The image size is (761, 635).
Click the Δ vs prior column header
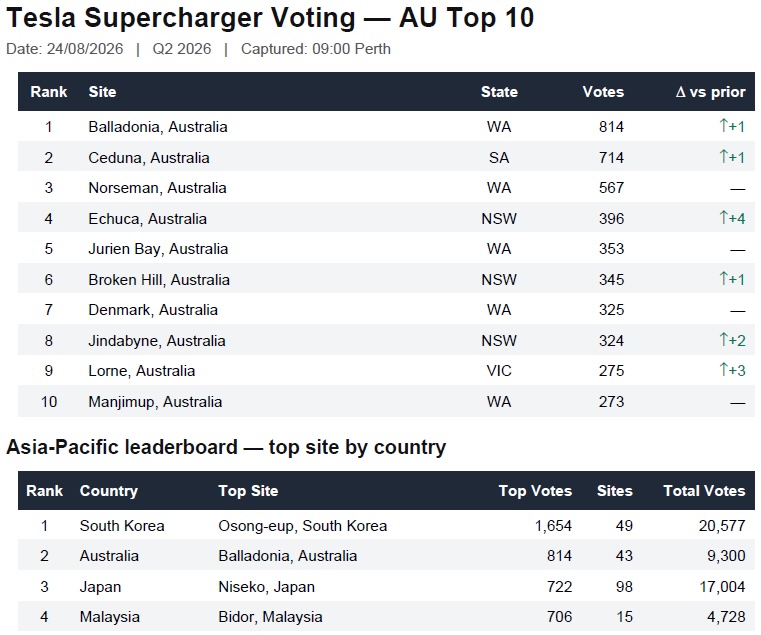710,92
